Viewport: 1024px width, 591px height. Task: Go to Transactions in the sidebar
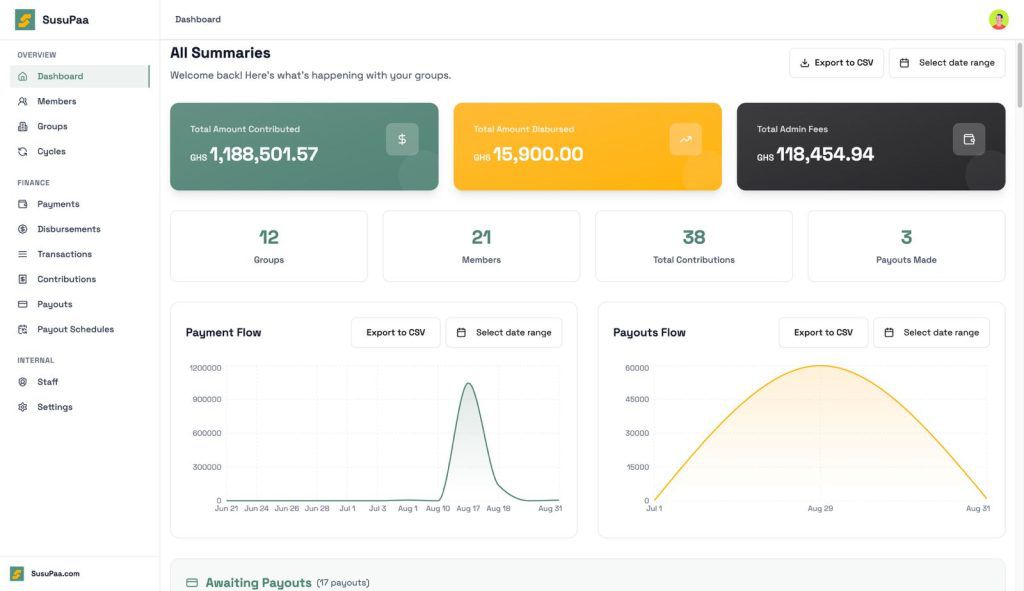(x=64, y=254)
